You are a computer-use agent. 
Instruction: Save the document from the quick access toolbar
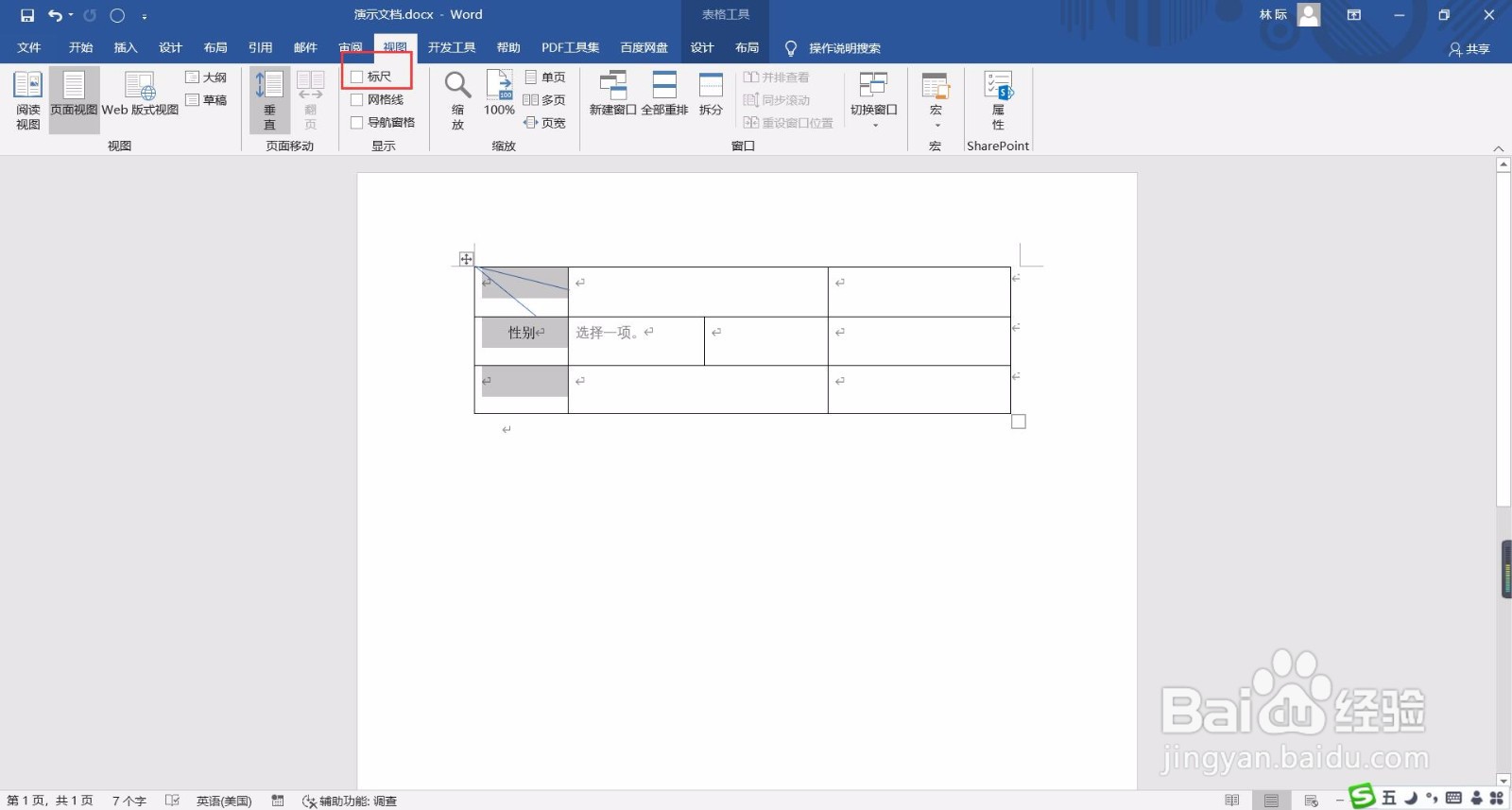click(x=27, y=15)
